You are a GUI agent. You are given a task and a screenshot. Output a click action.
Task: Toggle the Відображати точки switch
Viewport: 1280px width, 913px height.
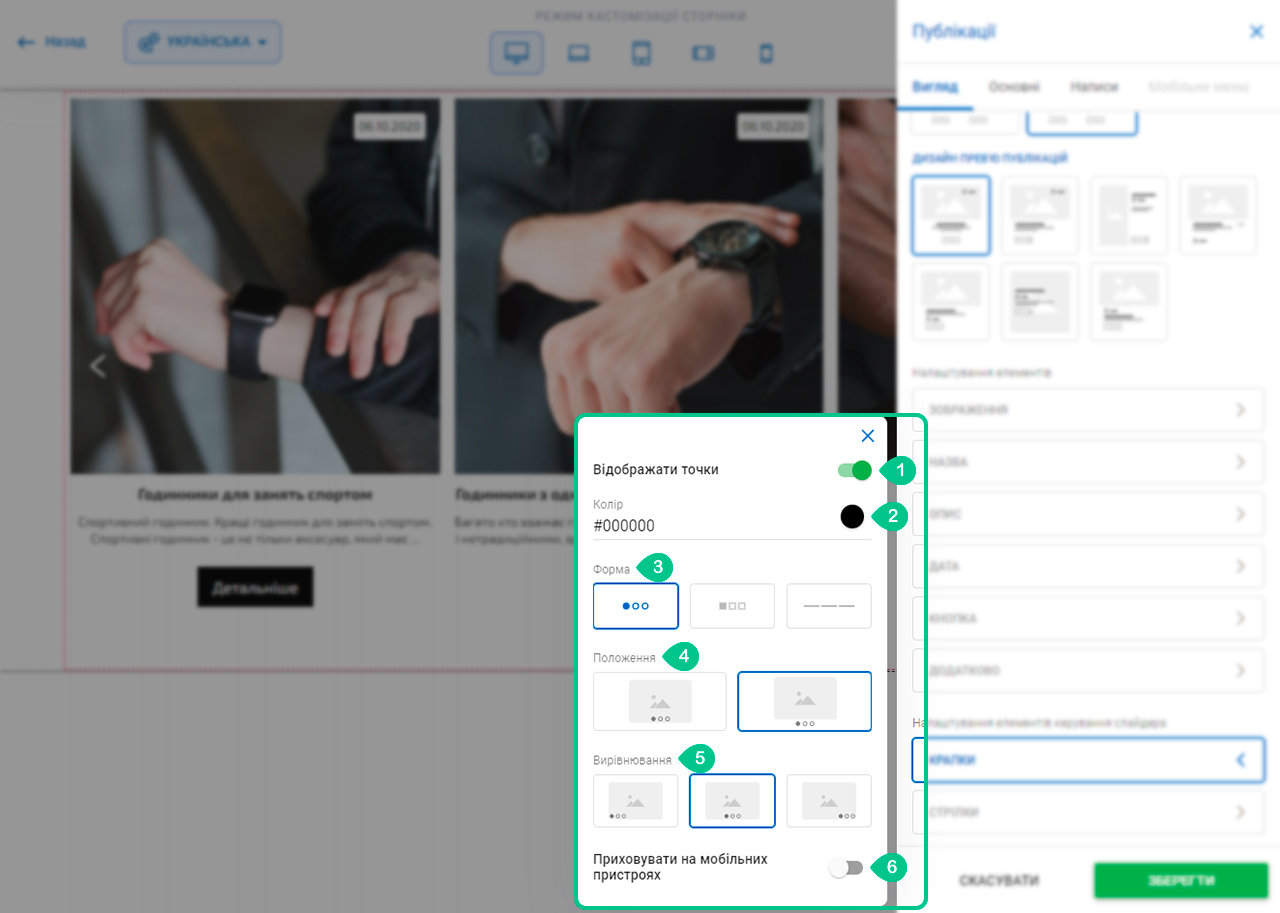pyautogui.click(x=855, y=470)
